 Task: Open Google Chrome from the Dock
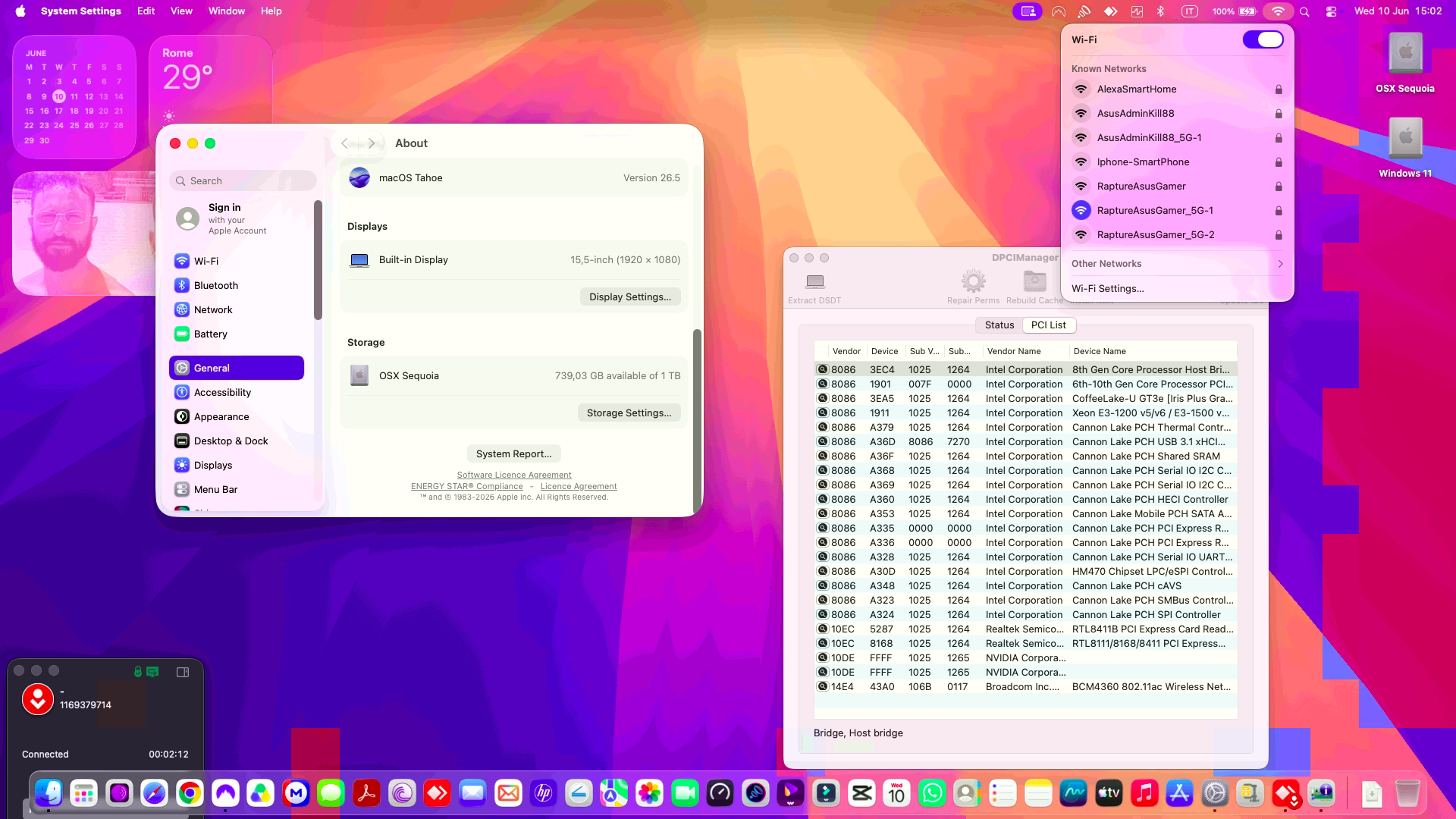click(x=190, y=793)
